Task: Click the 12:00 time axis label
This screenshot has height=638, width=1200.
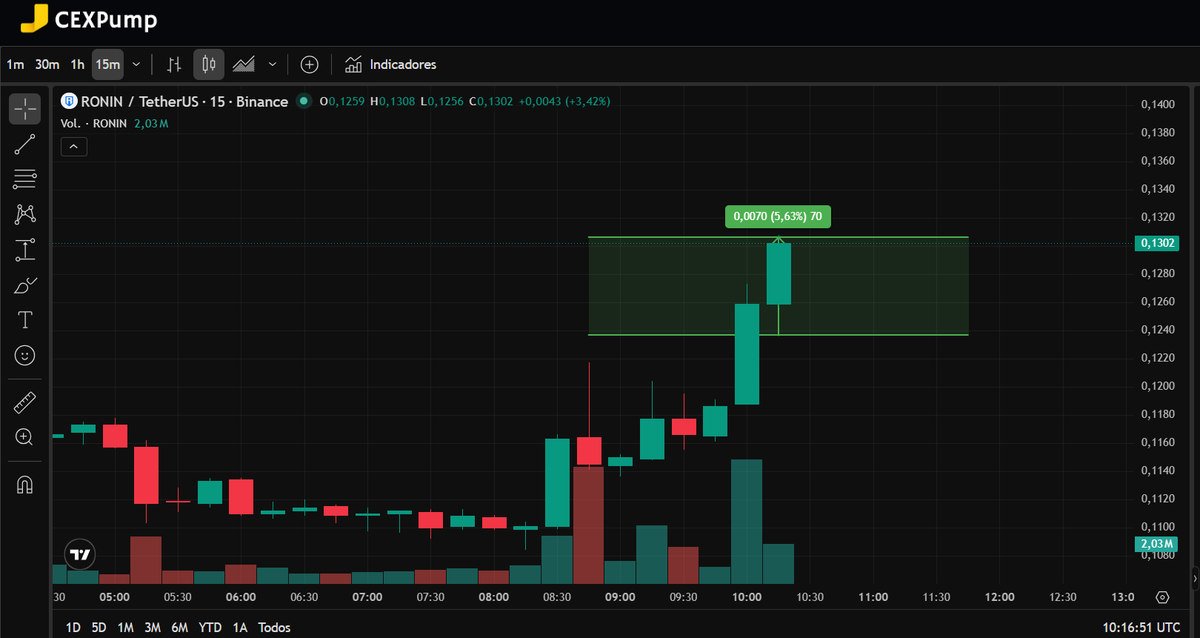Action: pyautogui.click(x=999, y=597)
